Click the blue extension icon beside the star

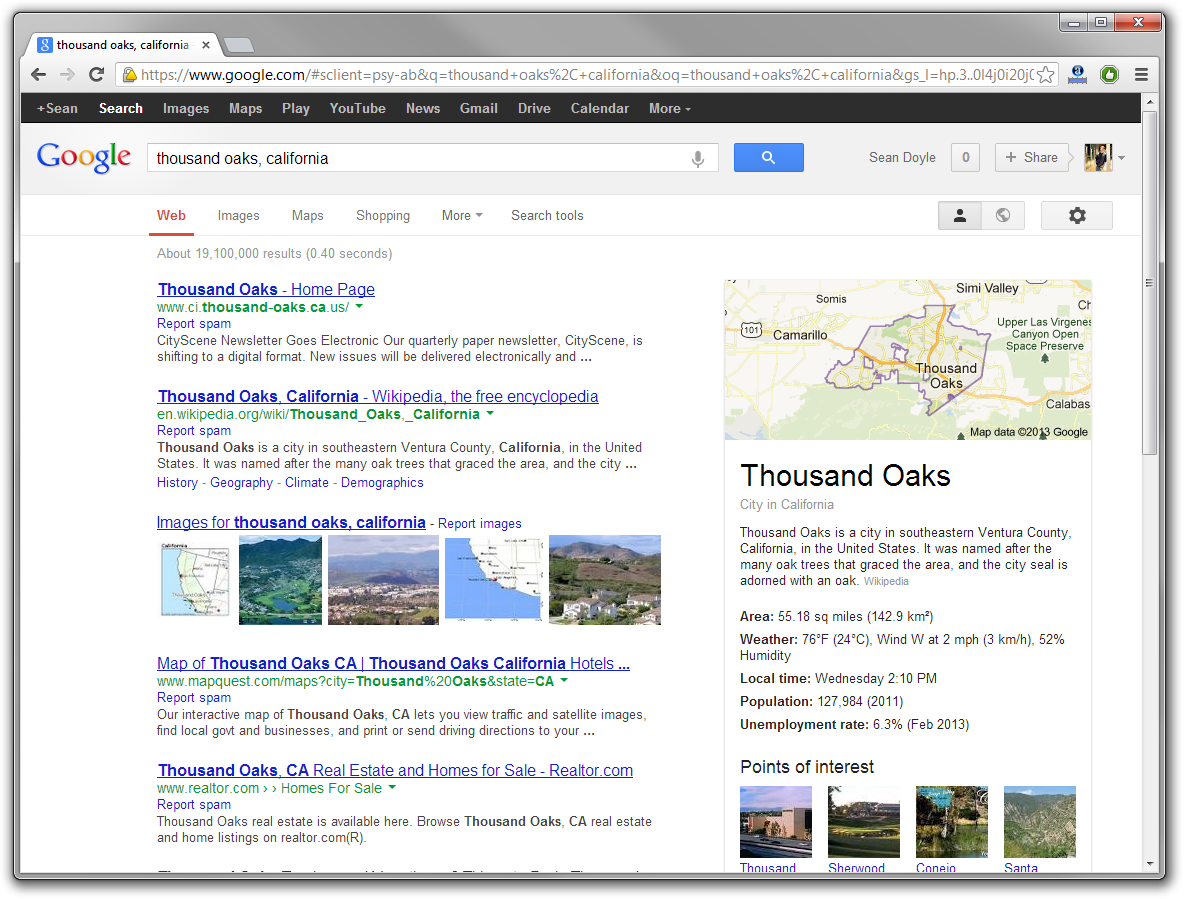pos(1078,74)
